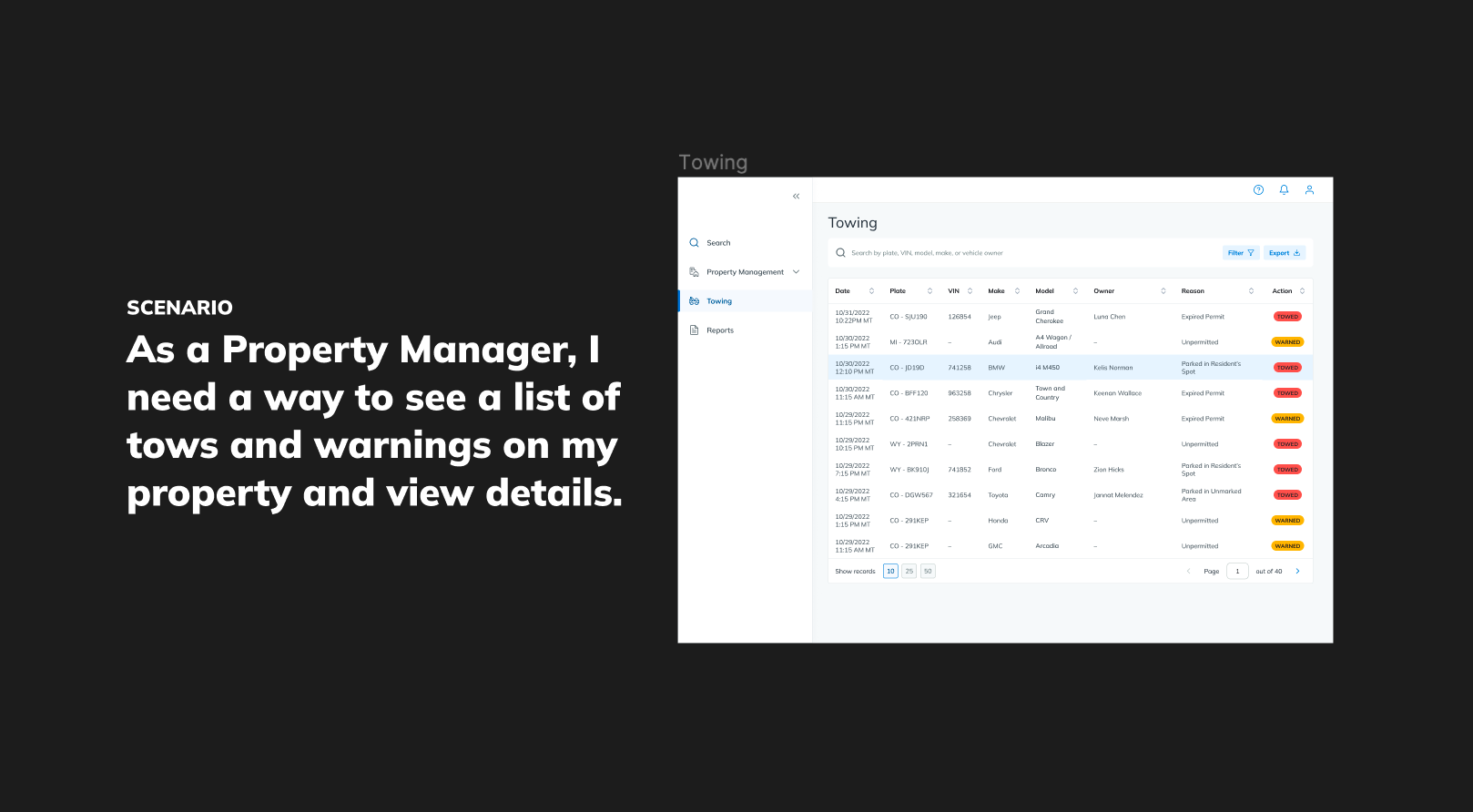The image size is (1473, 812).
Task: Select owner Neve Marsh
Action: 1111,419
